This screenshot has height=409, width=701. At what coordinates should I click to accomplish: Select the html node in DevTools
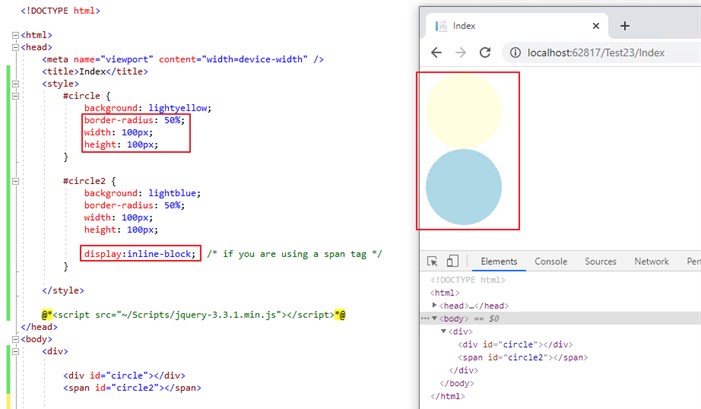coord(445,293)
